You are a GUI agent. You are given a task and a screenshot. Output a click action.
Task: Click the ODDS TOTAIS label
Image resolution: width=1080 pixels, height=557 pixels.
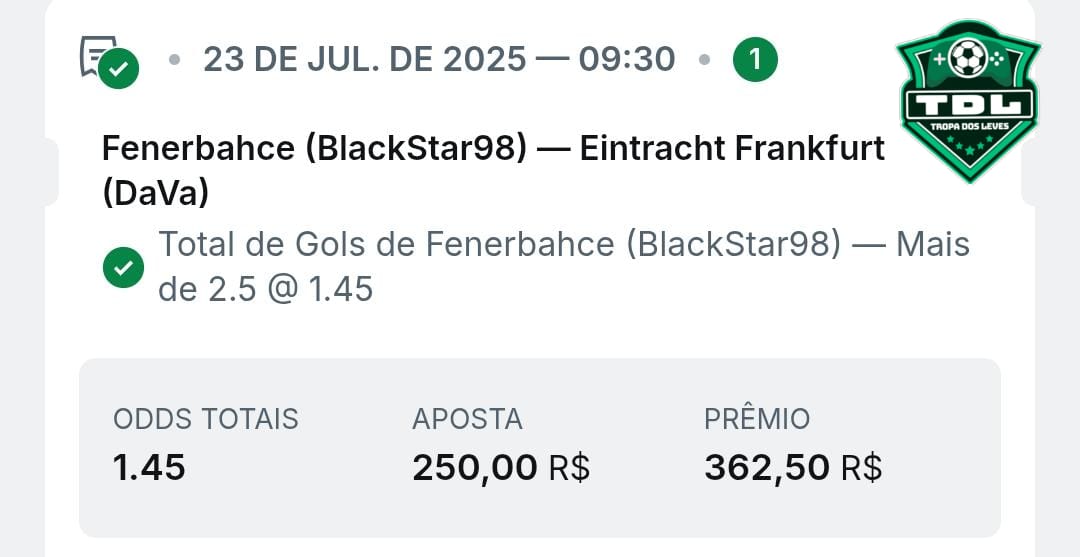pos(206,419)
